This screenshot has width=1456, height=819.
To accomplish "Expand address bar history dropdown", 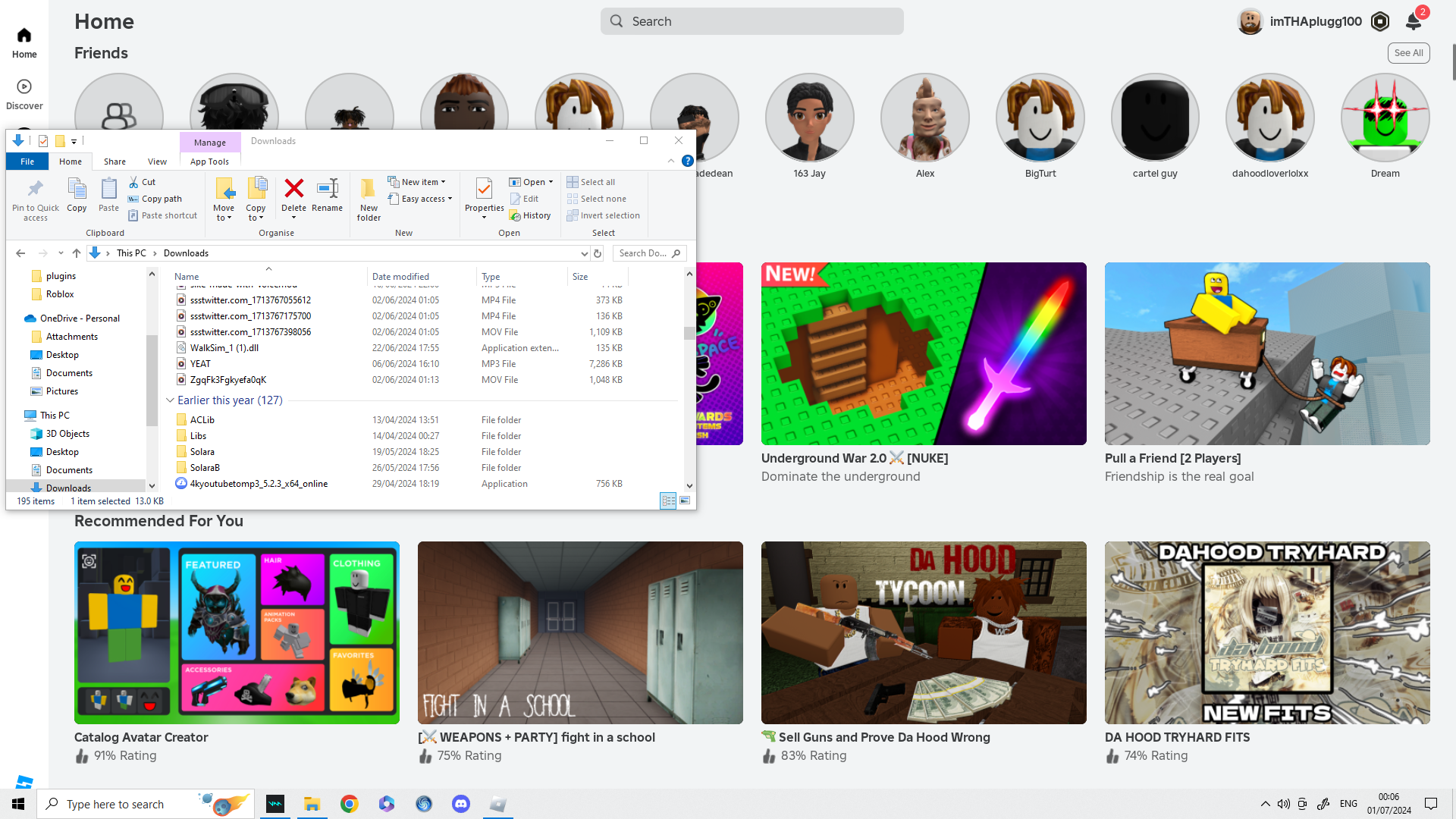I will click(x=584, y=253).
